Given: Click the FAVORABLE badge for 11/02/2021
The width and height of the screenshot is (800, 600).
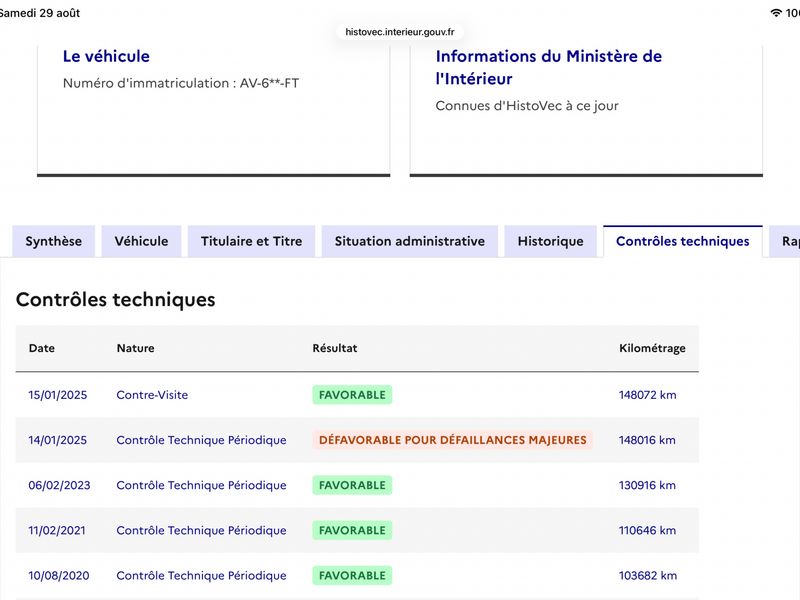Looking at the screenshot, I should [352, 530].
